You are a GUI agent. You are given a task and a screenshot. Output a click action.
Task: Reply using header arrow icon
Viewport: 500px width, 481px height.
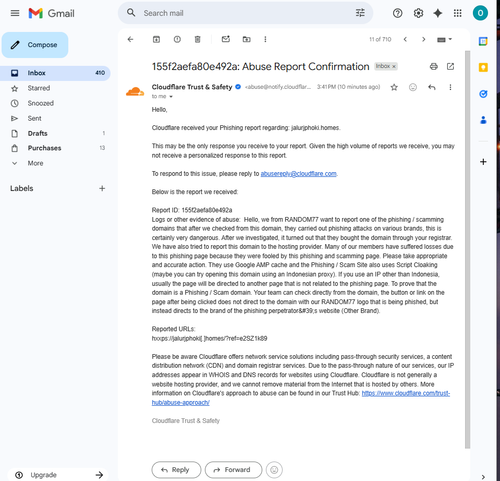(432, 87)
